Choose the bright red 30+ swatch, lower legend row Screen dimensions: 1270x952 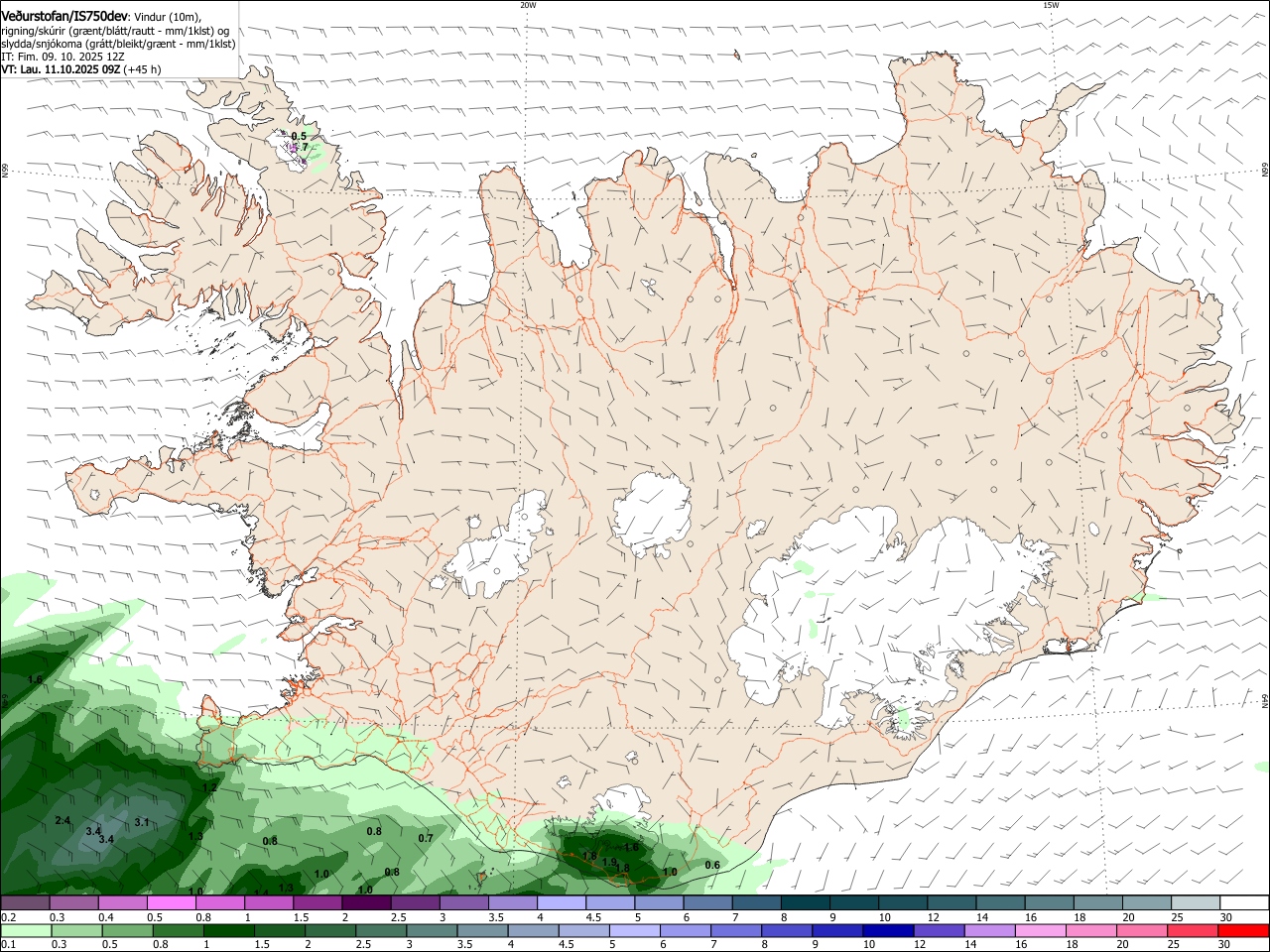click(1242, 930)
